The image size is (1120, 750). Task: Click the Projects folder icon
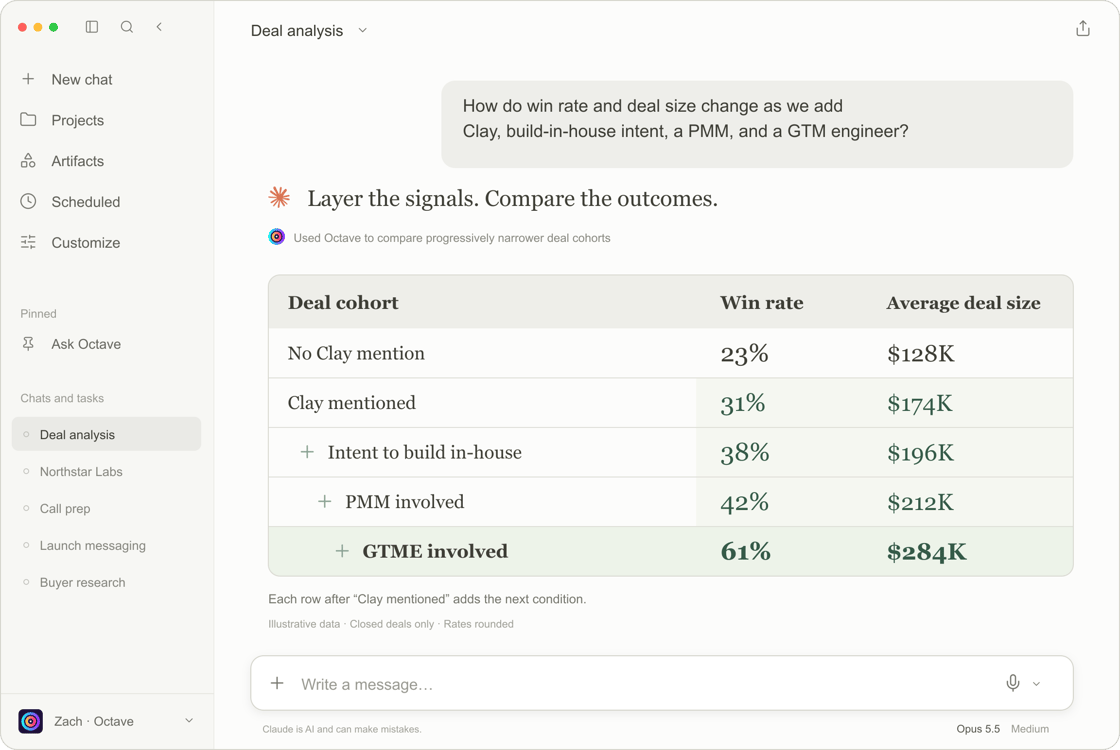click(28, 119)
